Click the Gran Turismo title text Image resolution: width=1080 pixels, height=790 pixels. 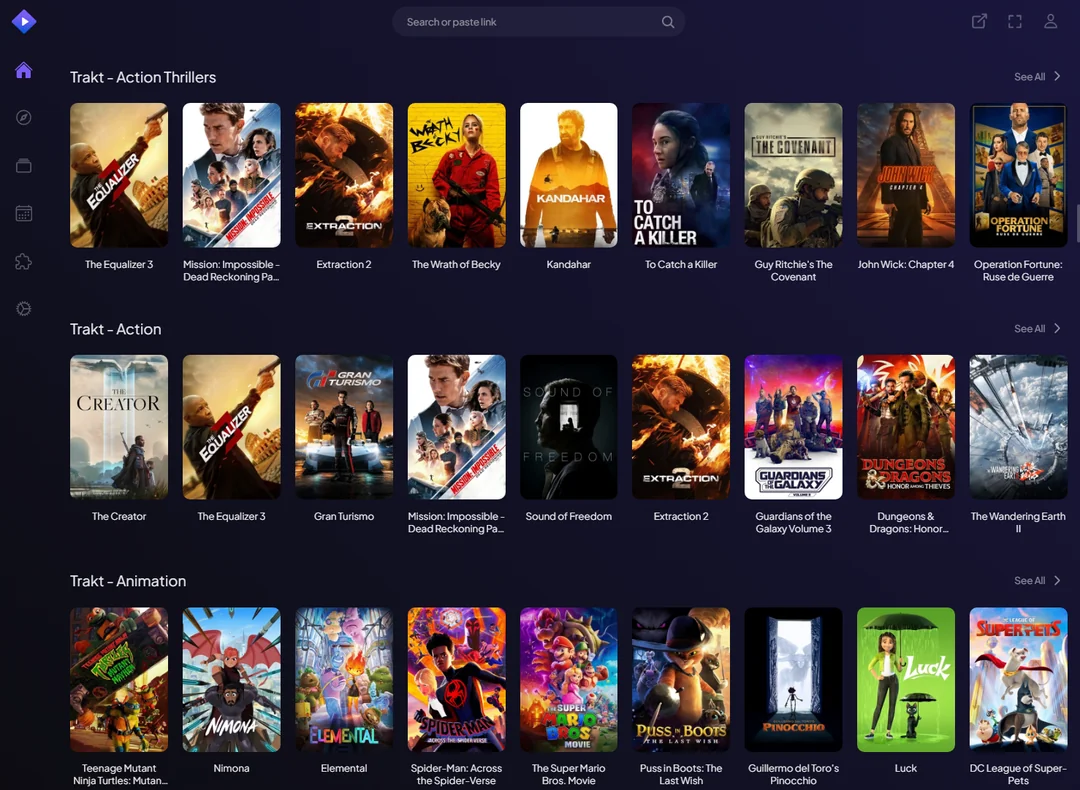coord(344,517)
